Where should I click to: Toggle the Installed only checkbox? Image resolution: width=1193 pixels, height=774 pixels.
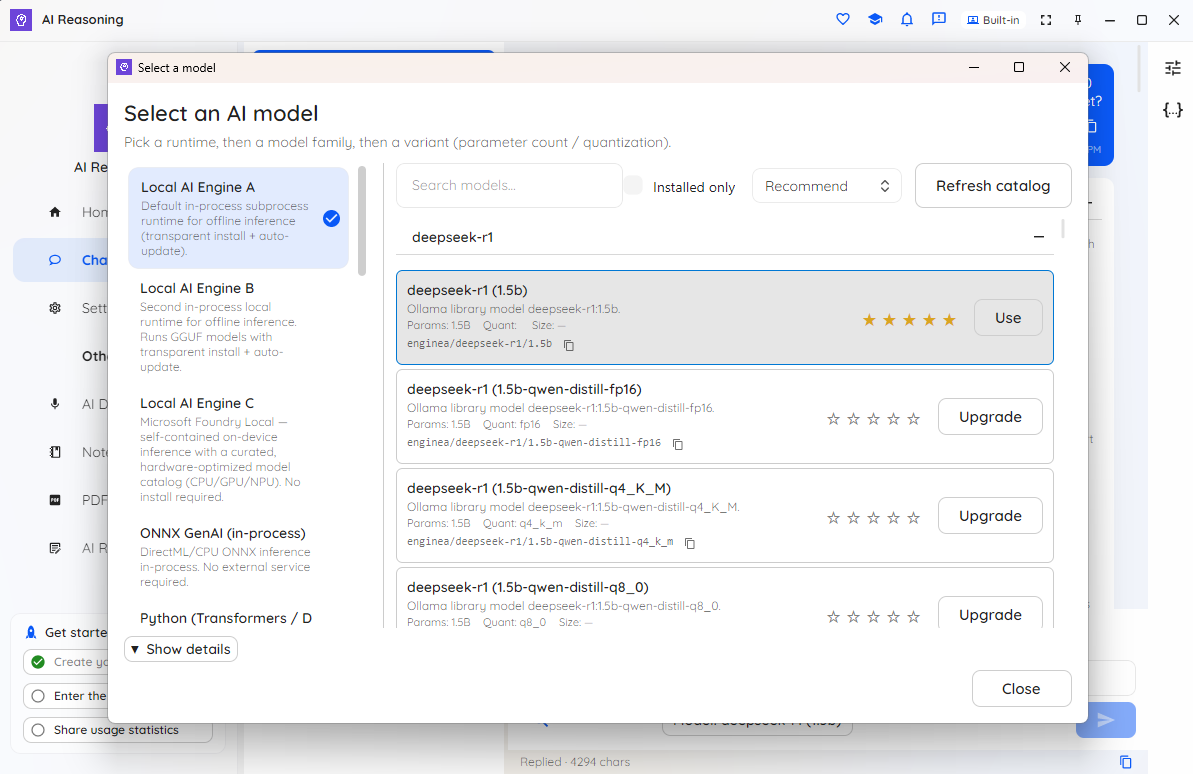633,185
